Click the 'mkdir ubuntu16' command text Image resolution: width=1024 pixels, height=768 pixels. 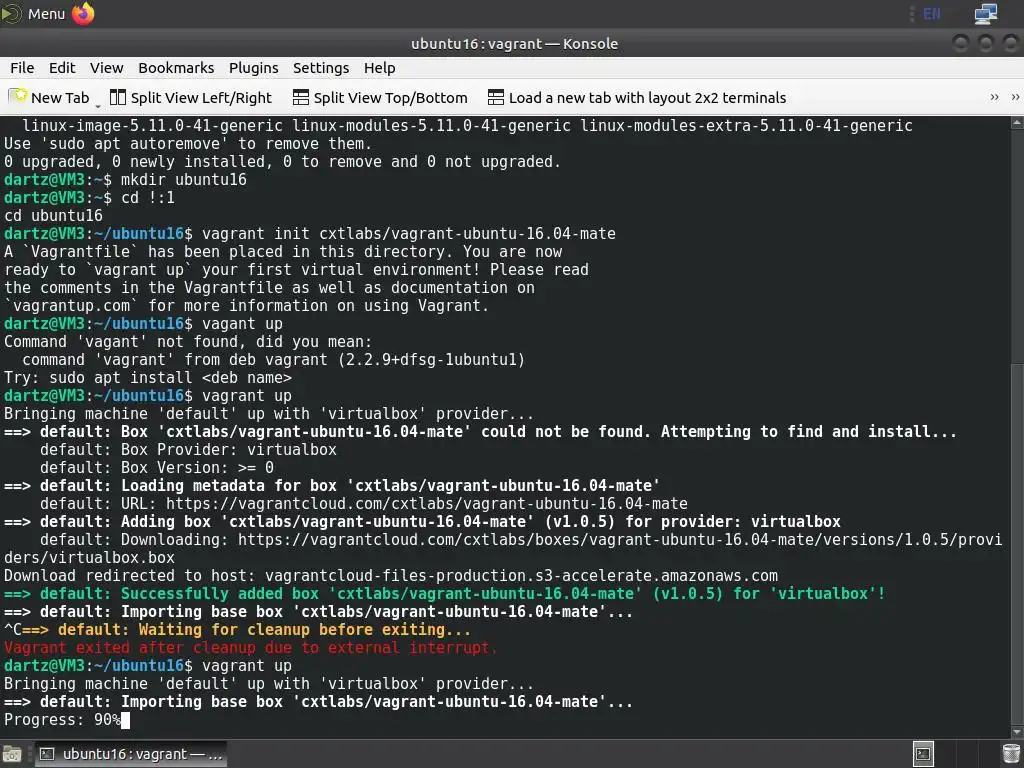pos(184,180)
